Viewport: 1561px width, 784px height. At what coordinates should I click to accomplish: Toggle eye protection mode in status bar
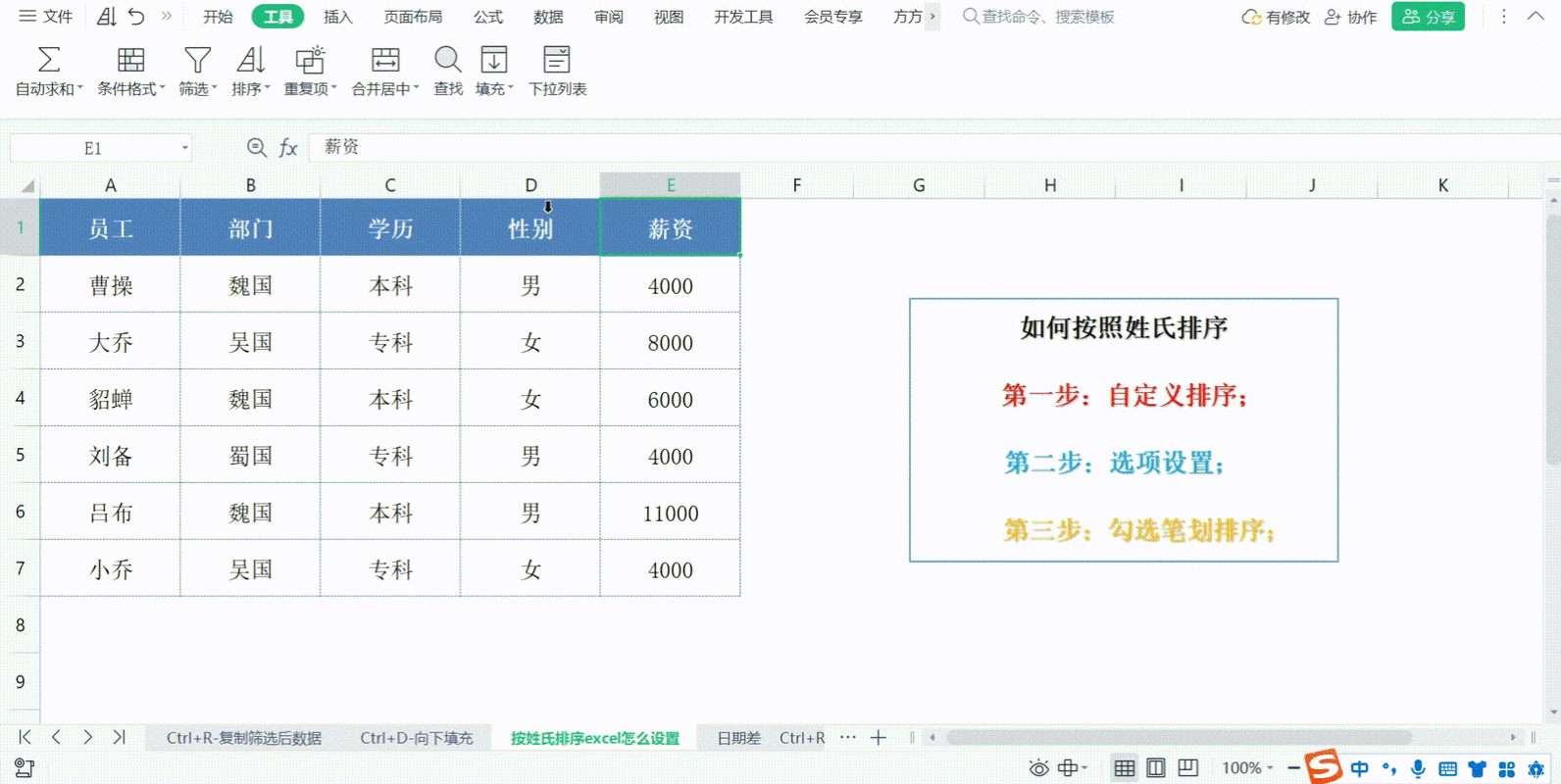tap(1038, 768)
